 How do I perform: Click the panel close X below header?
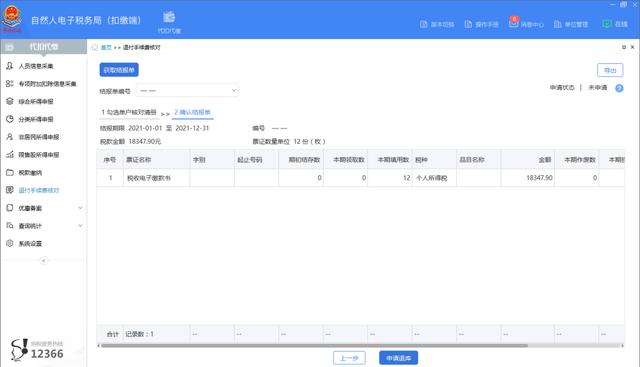pos(633,47)
